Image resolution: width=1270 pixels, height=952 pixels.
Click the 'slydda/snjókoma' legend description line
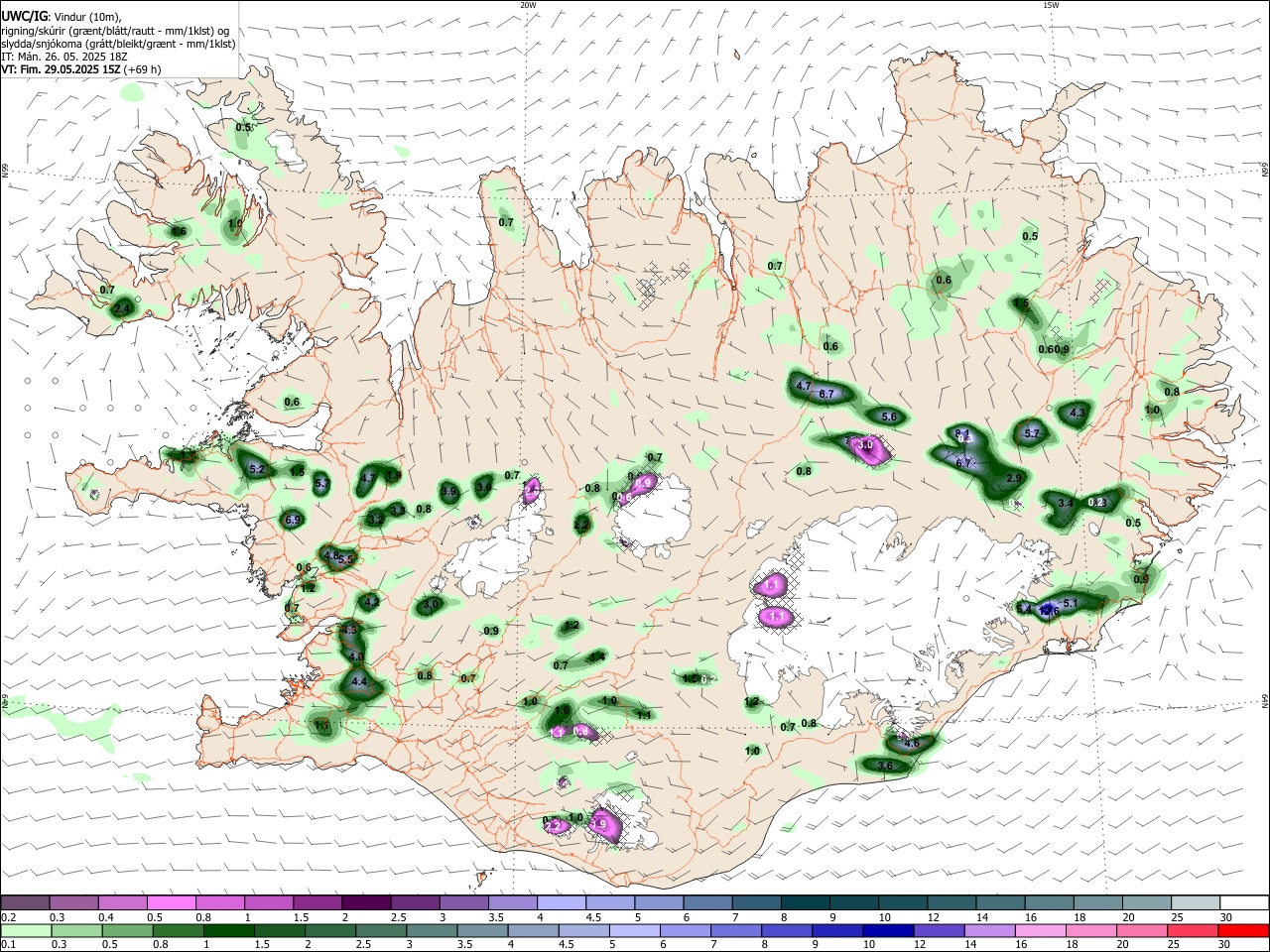coord(118,44)
